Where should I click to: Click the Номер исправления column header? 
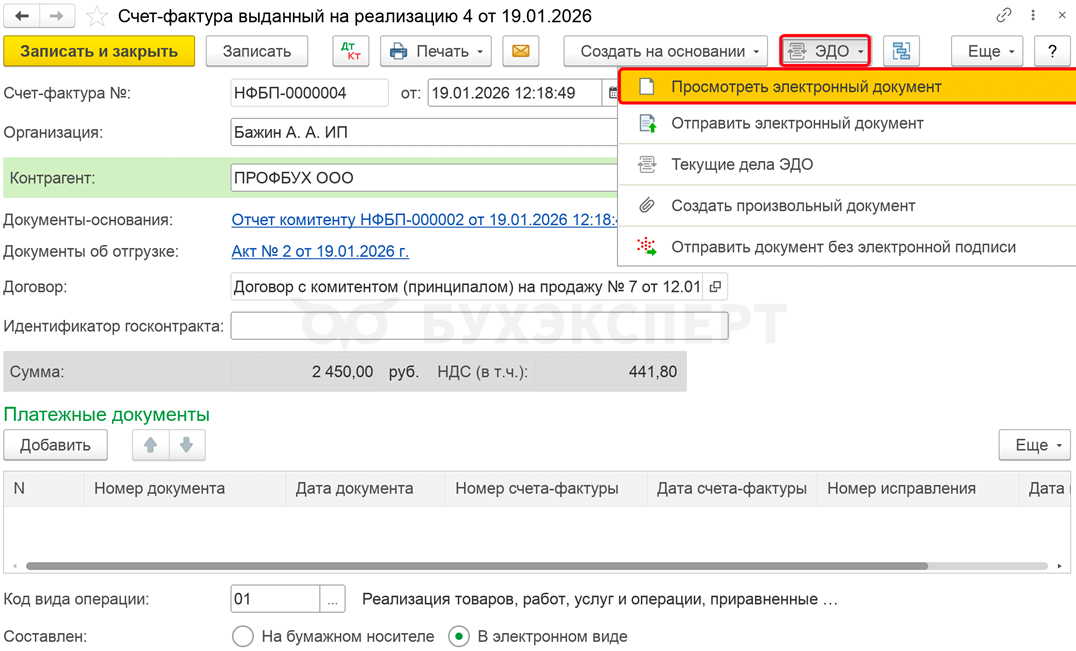tap(917, 488)
